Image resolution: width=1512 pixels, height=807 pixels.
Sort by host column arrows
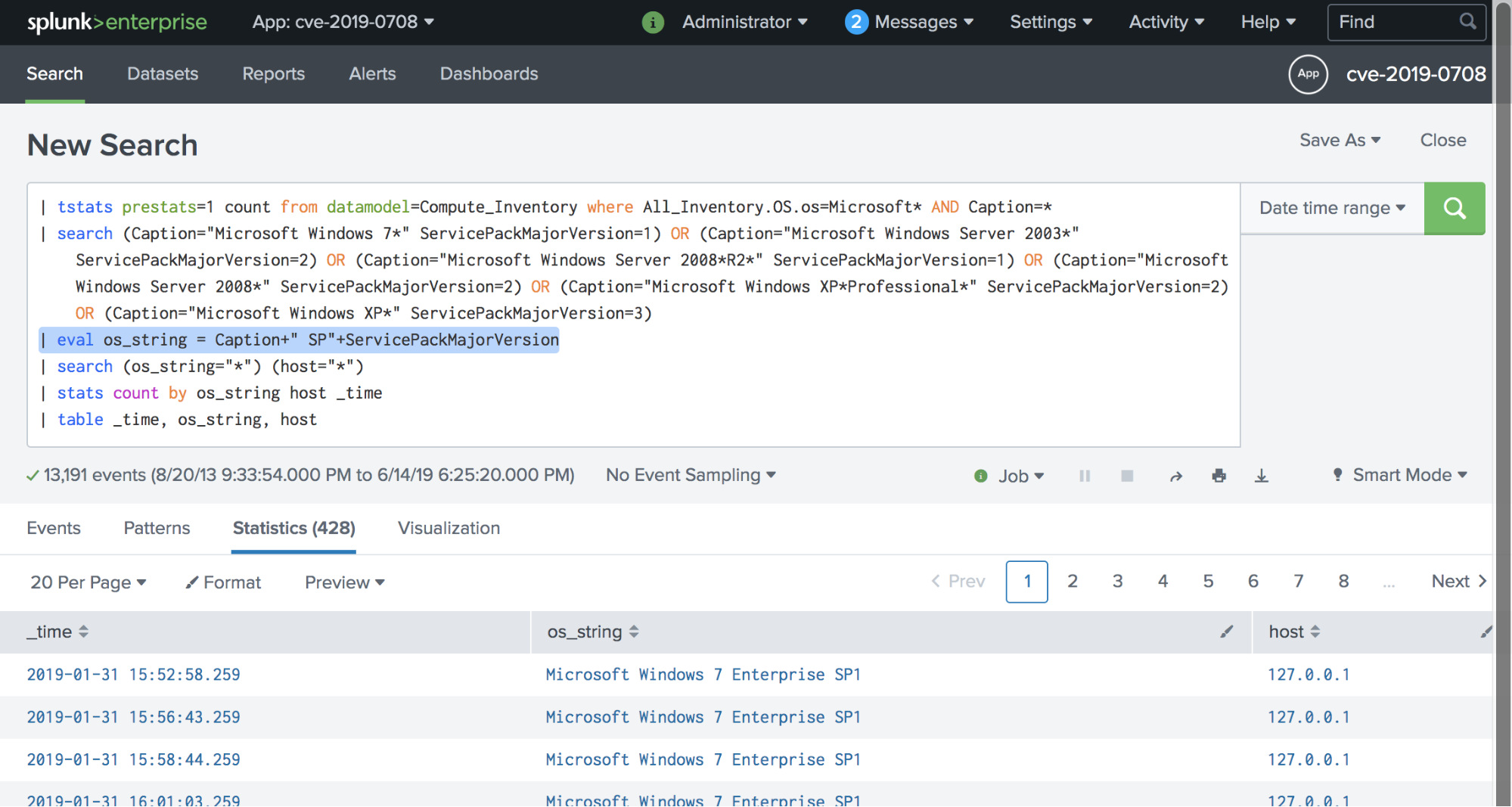coord(1315,632)
